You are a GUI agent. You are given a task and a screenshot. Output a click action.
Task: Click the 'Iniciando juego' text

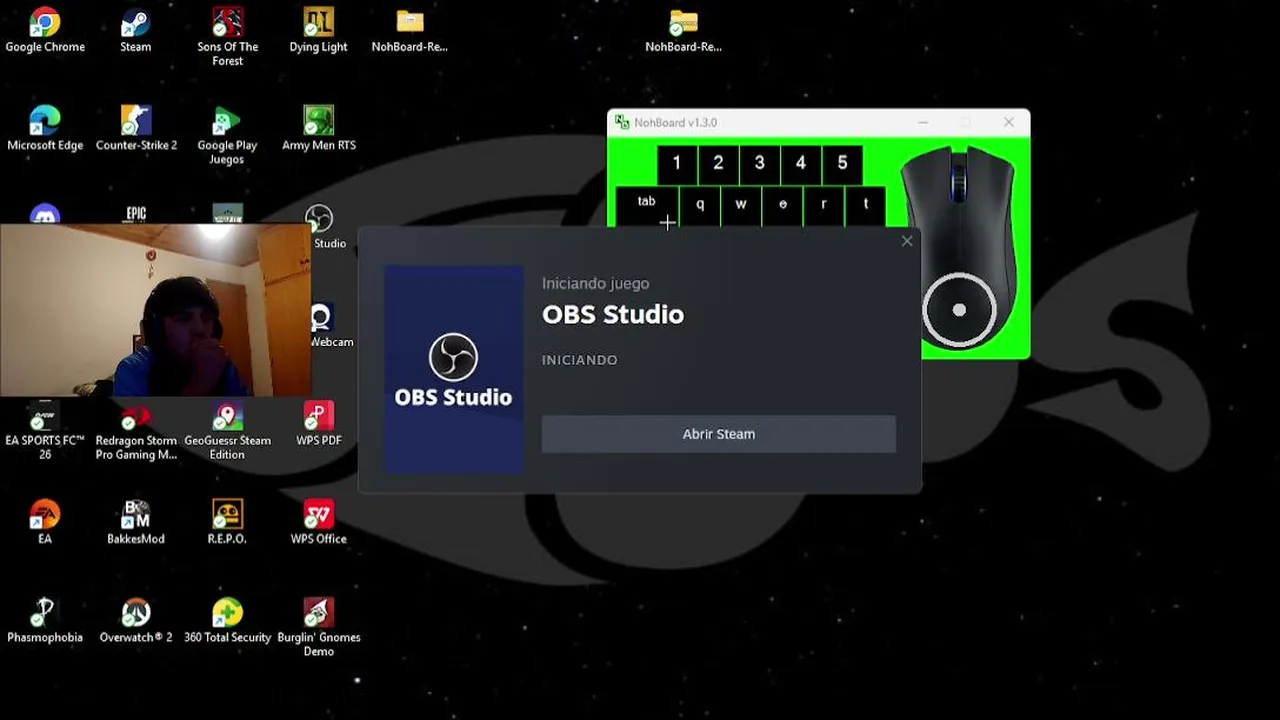pos(595,283)
